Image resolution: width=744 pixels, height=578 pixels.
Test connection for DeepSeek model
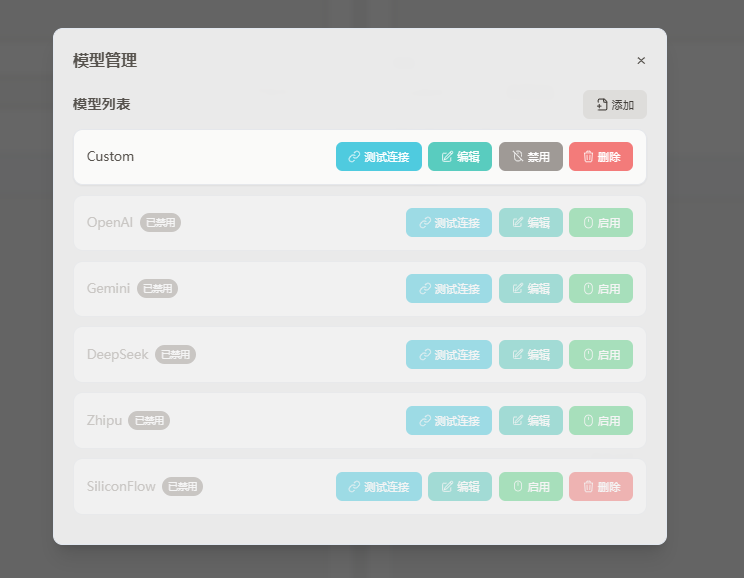448,354
